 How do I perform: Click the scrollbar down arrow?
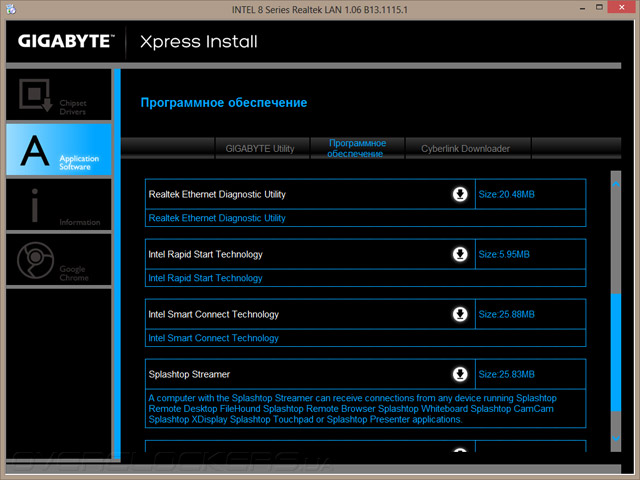(x=616, y=438)
